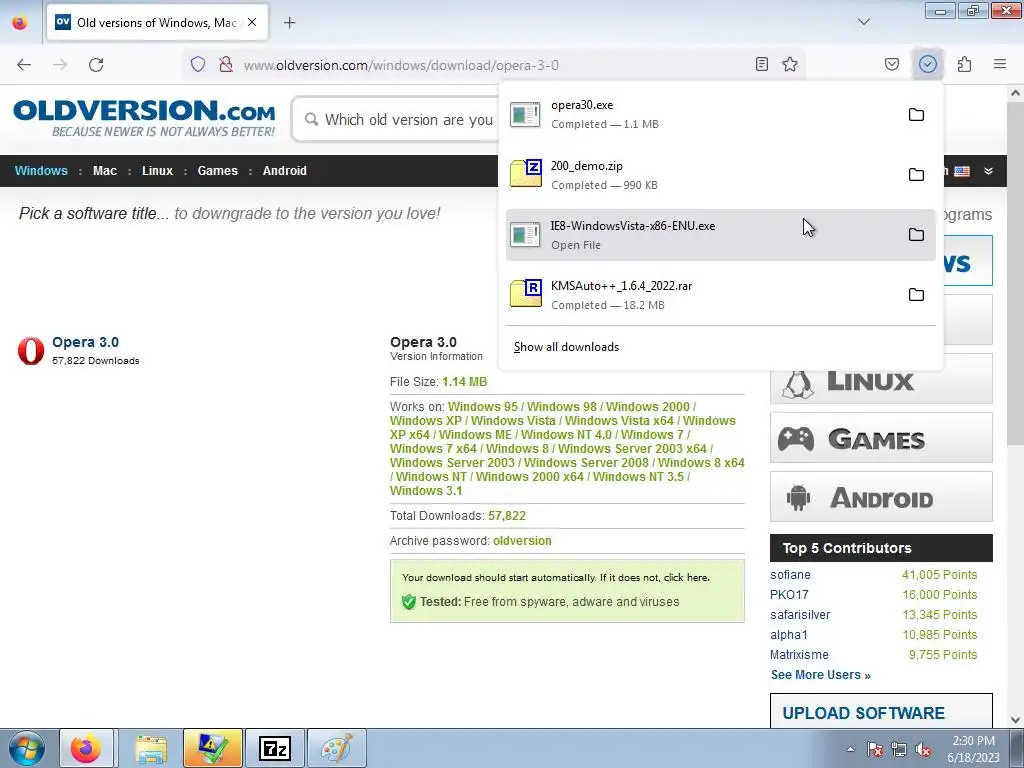The image size is (1024, 768).
Task: Click the OLDVERSION.COM logo
Action: [x=144, y=118]
